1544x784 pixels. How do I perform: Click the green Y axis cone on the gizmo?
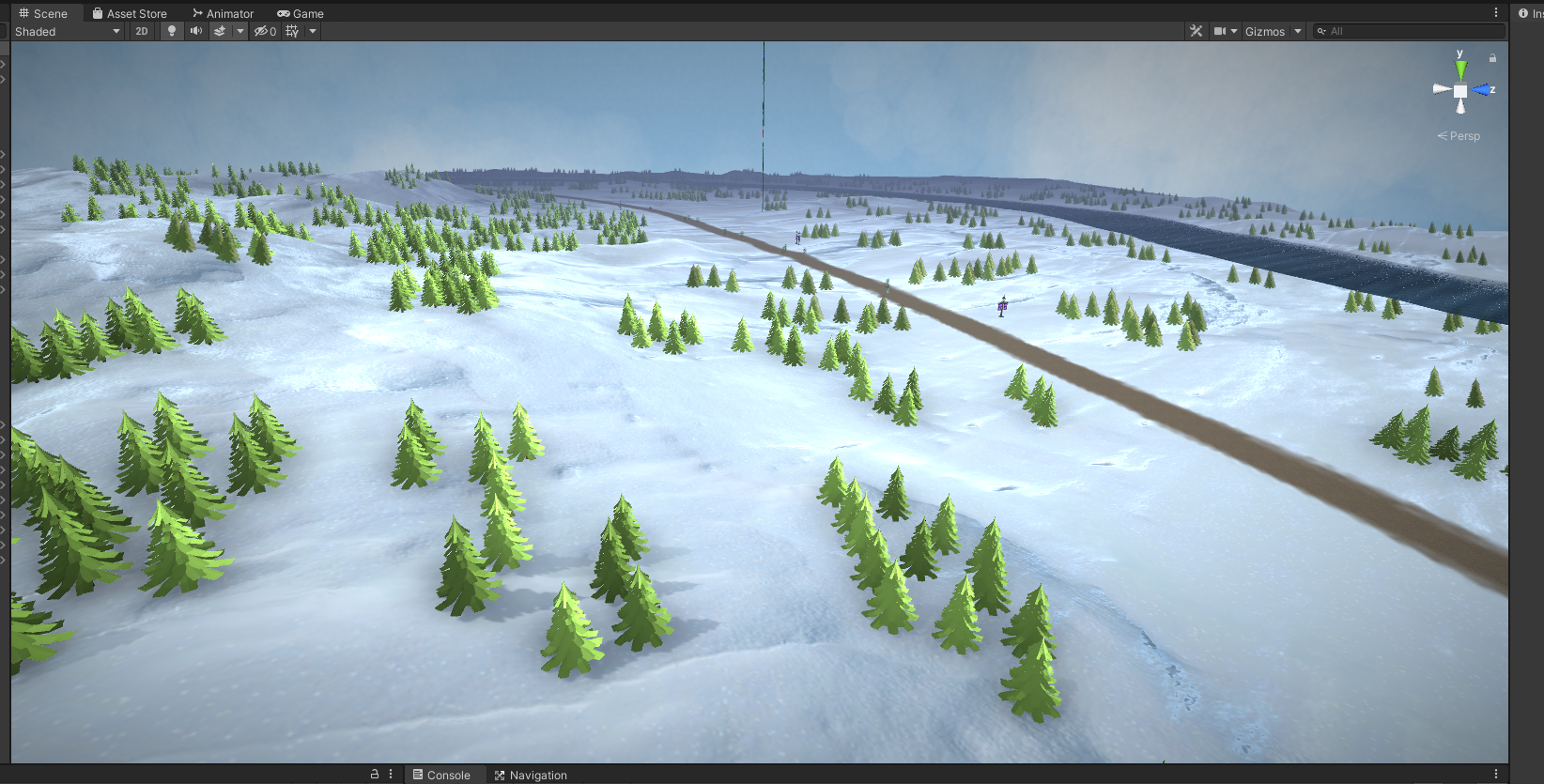1460,69
